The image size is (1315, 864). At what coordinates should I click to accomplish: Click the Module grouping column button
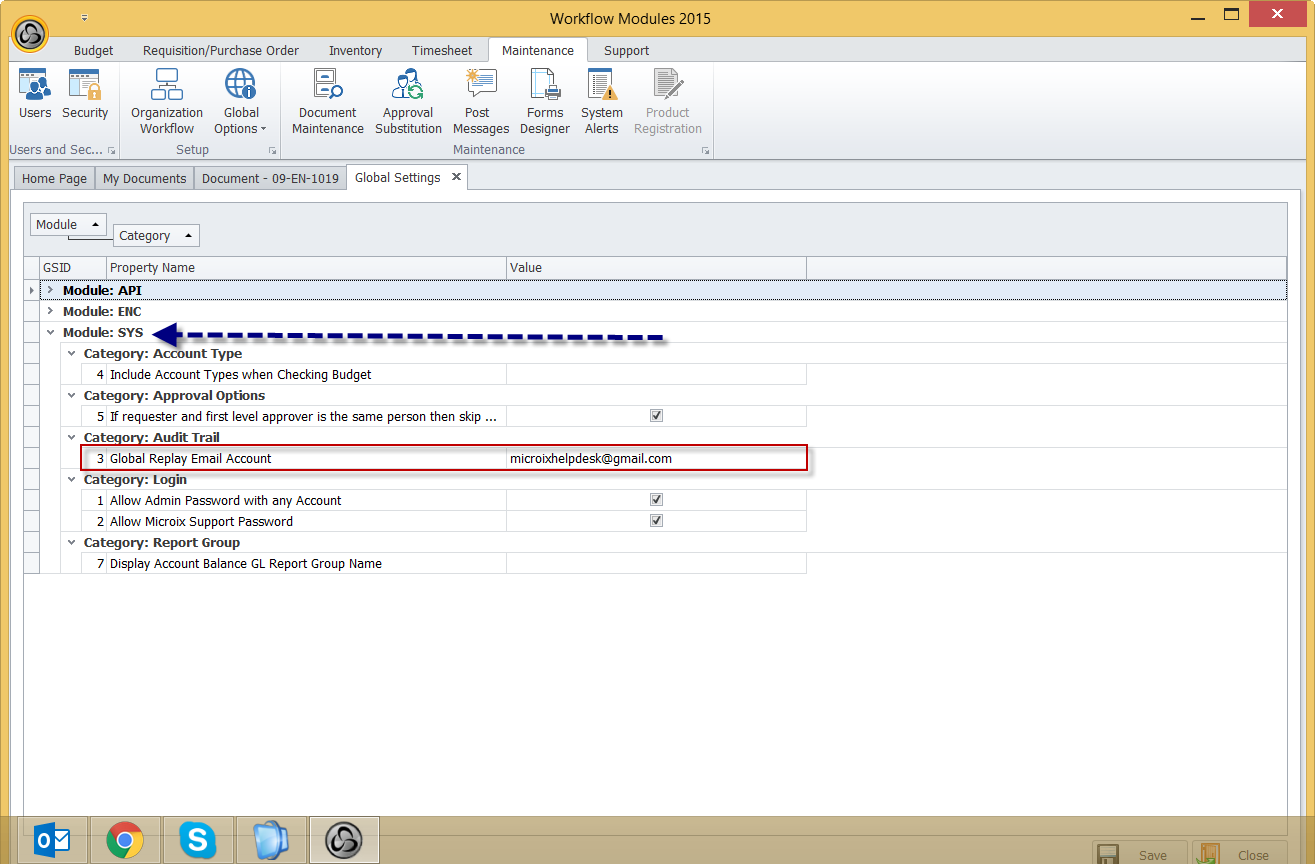pyautogui.click(x=67, y=225)
